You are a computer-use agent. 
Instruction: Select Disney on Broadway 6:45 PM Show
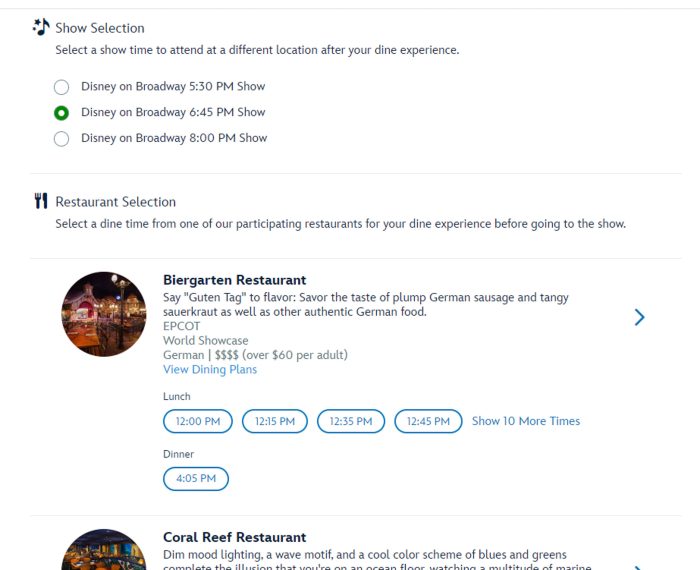click(62, 113)
